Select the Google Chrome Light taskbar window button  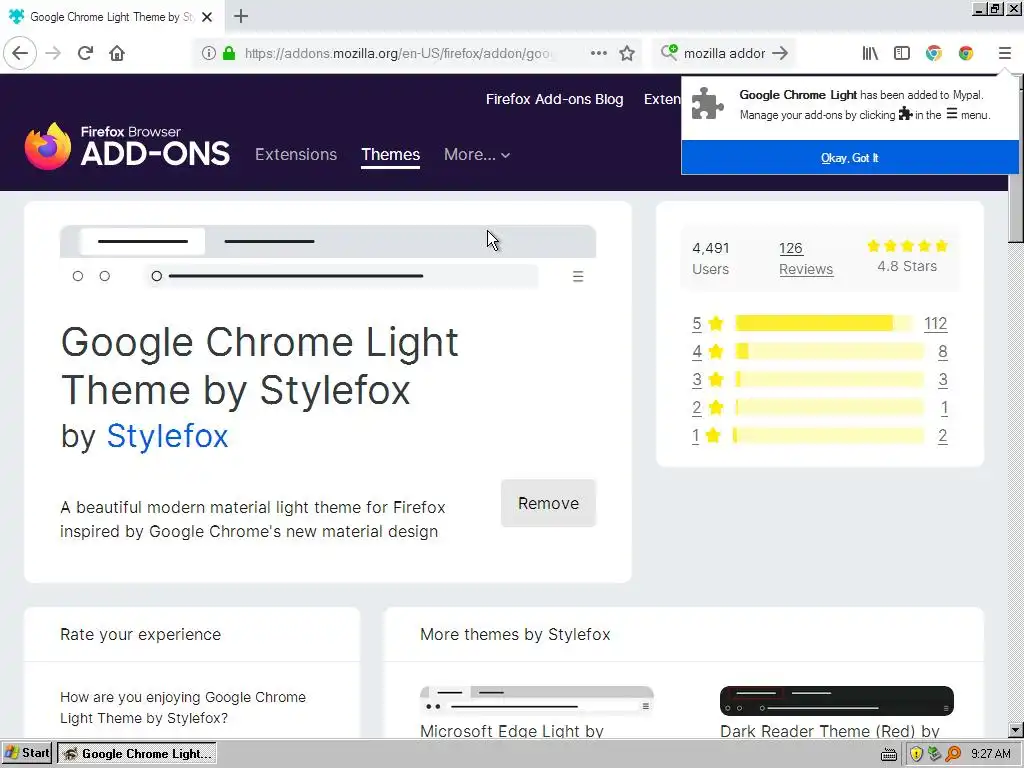[x=136, y=753]
